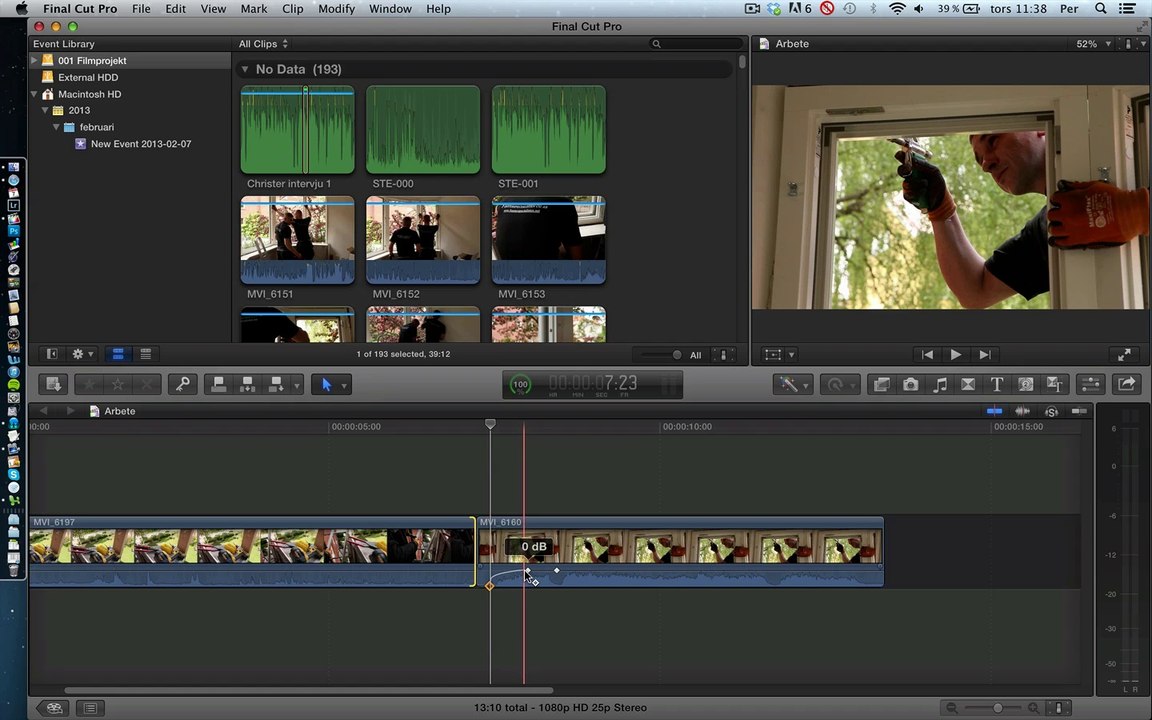Viewport: 1152px width, 720px height.
Task: Open the Themes Browser
Action: (1054, 384)
